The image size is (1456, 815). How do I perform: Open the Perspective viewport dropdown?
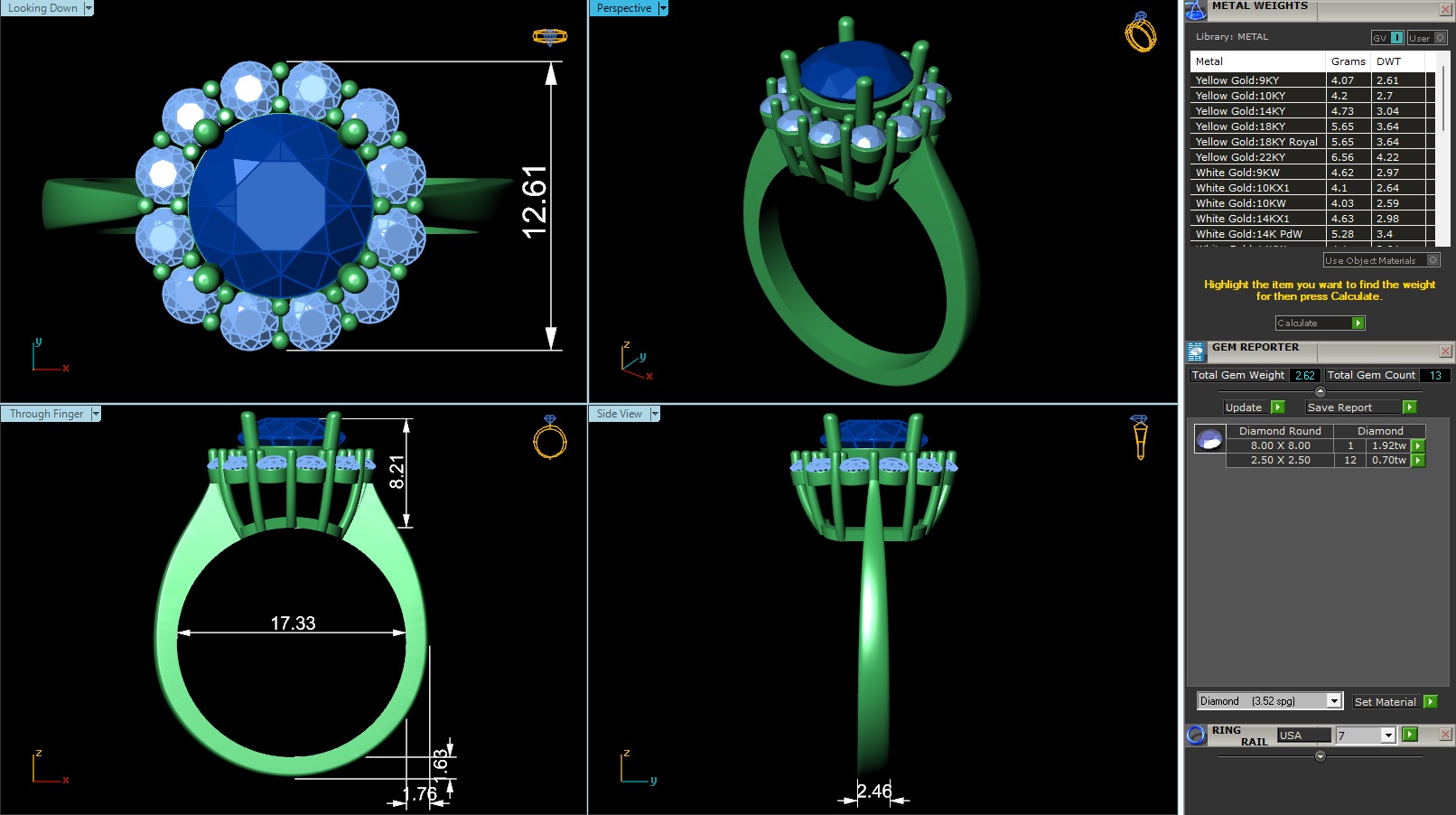pyautogui.click(x=663, y=8)
